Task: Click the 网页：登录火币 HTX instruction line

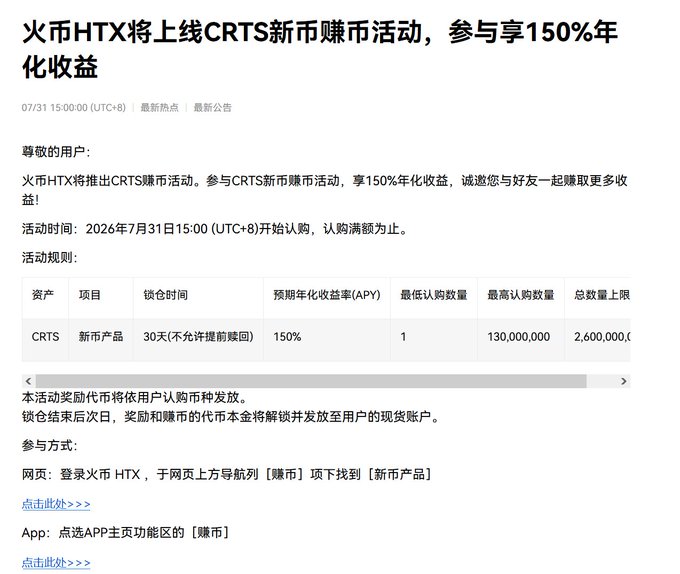Action: (x=227, y=474)
